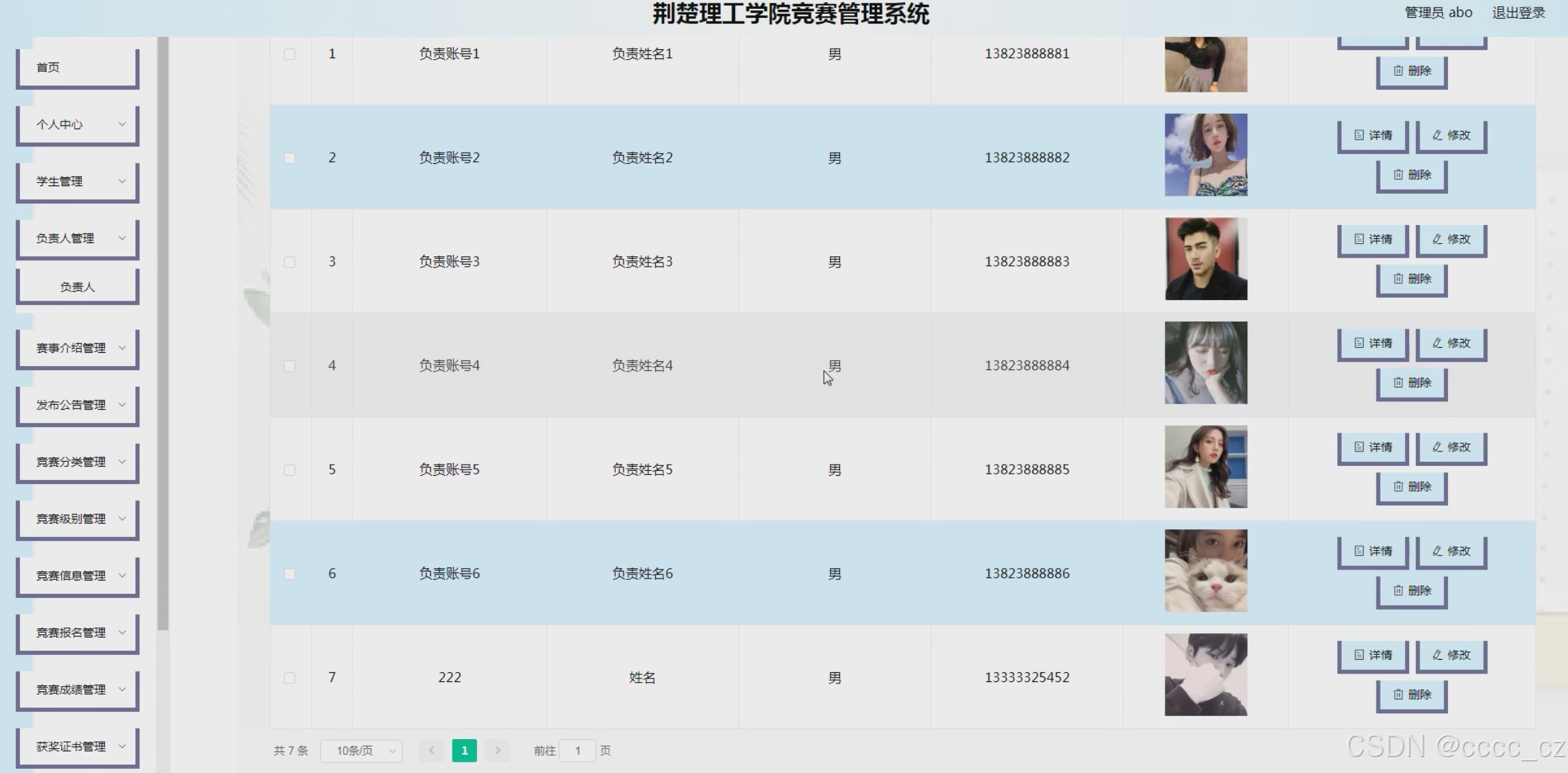The height and width of the screenshot is (773, 1568).
Task: Click the 删除 trash icon for row 4
Action: click(1411, 383)
